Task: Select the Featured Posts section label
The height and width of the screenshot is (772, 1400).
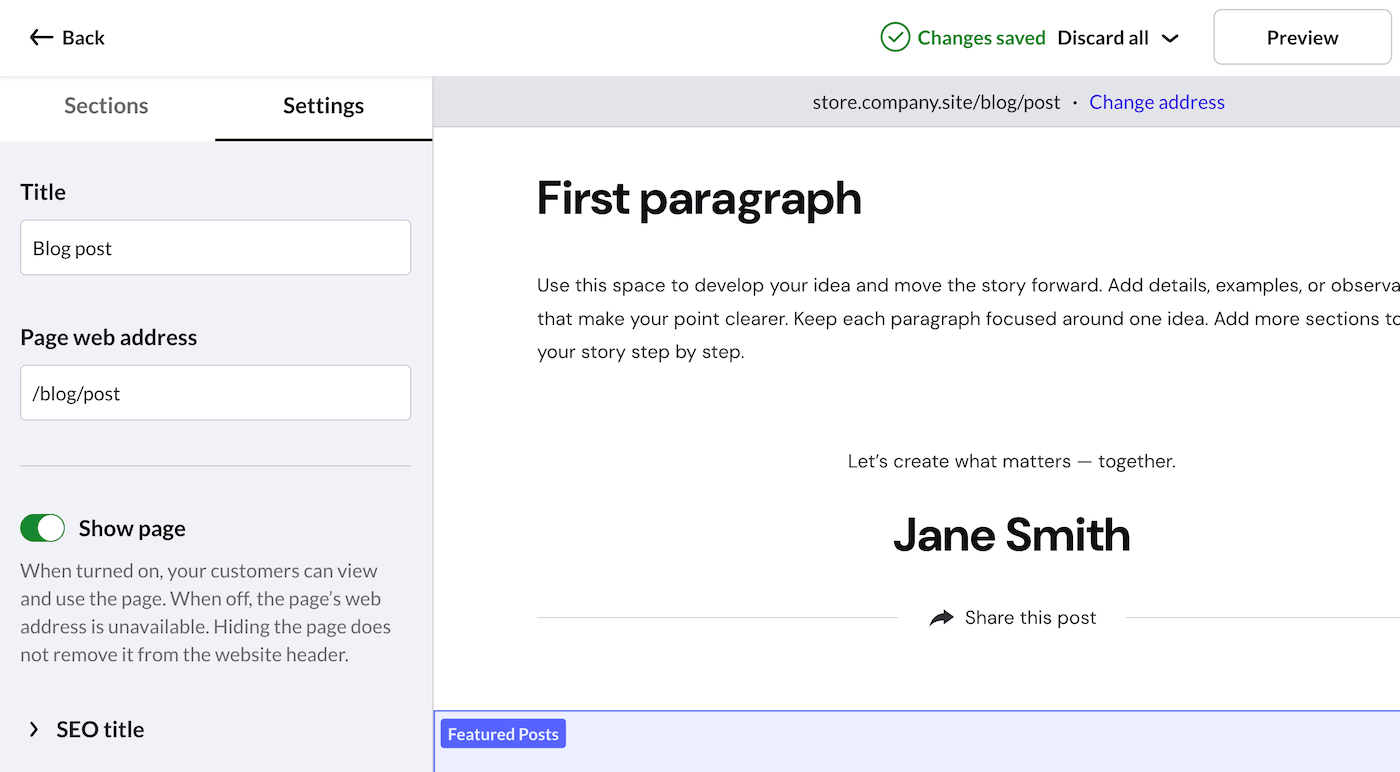Action: point(503,734)
